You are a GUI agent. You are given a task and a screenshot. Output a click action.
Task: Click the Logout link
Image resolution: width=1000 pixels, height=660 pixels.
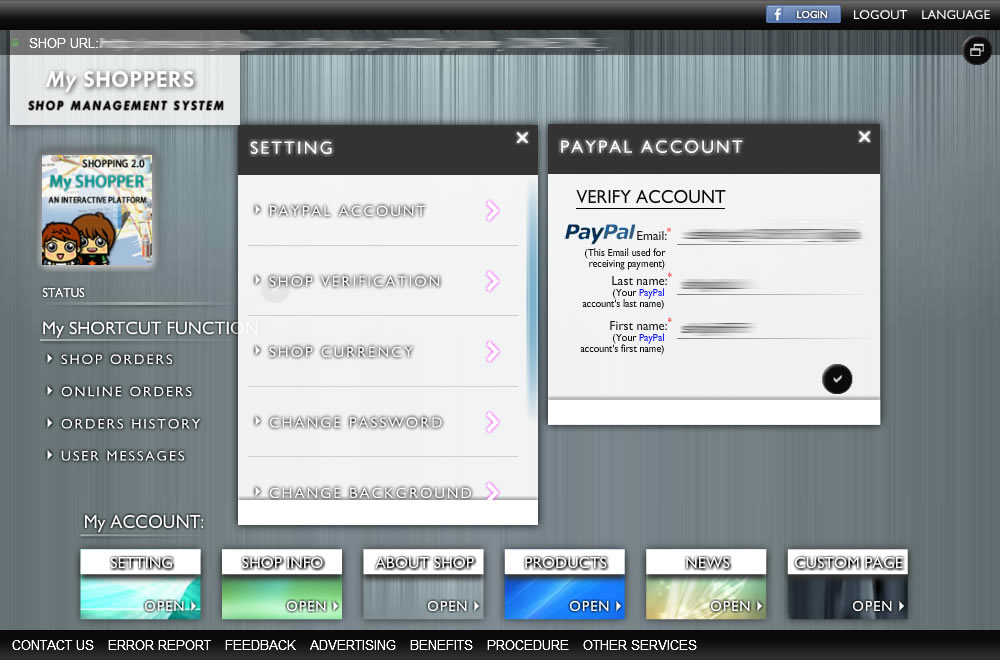tap(879, 14)
